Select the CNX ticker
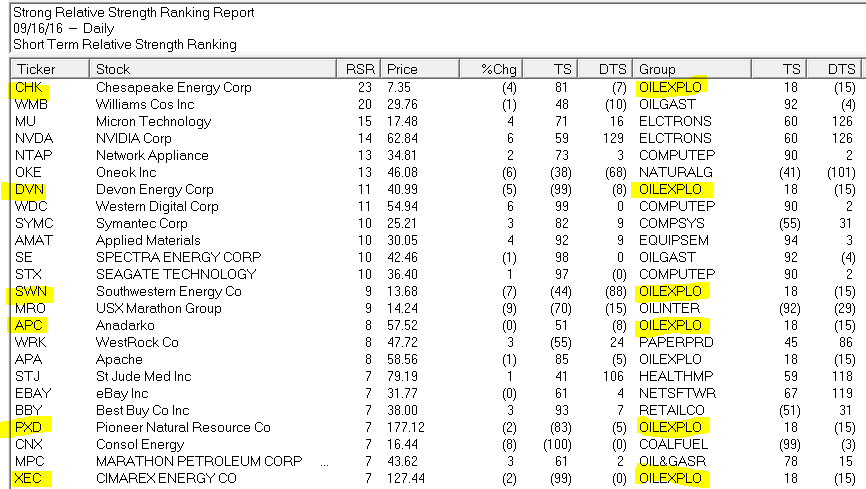866x489 pixels. (29, 445)
